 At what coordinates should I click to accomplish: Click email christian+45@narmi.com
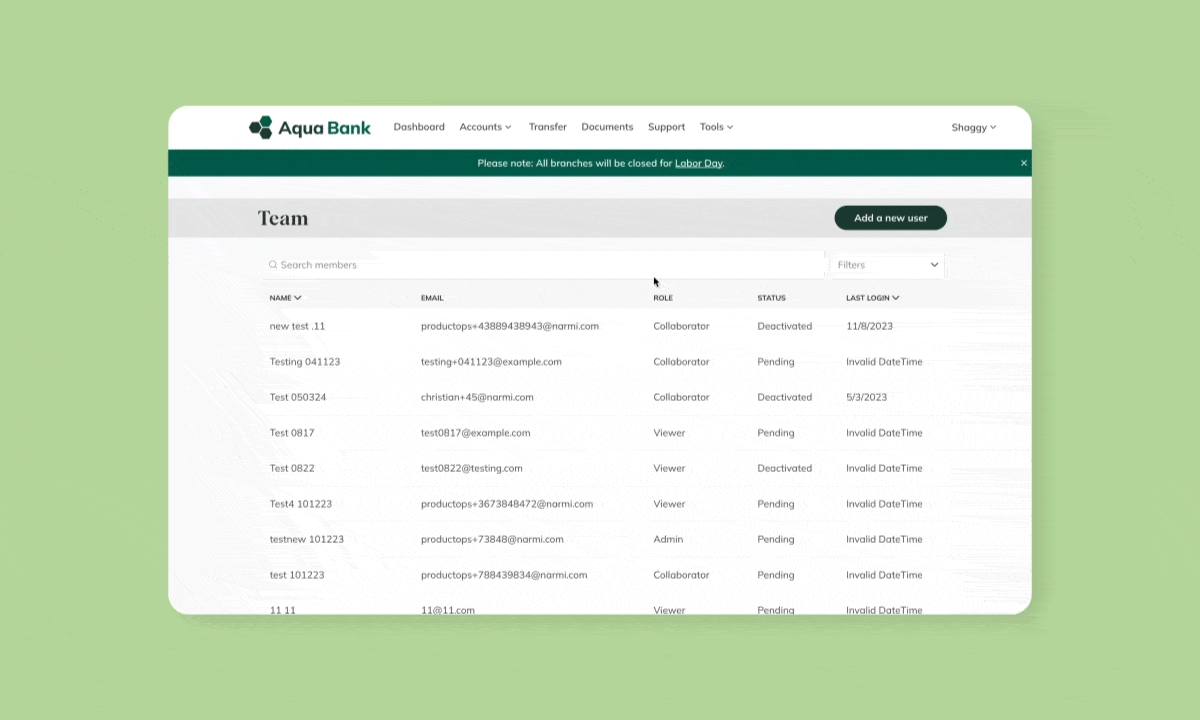coord(477,397)
